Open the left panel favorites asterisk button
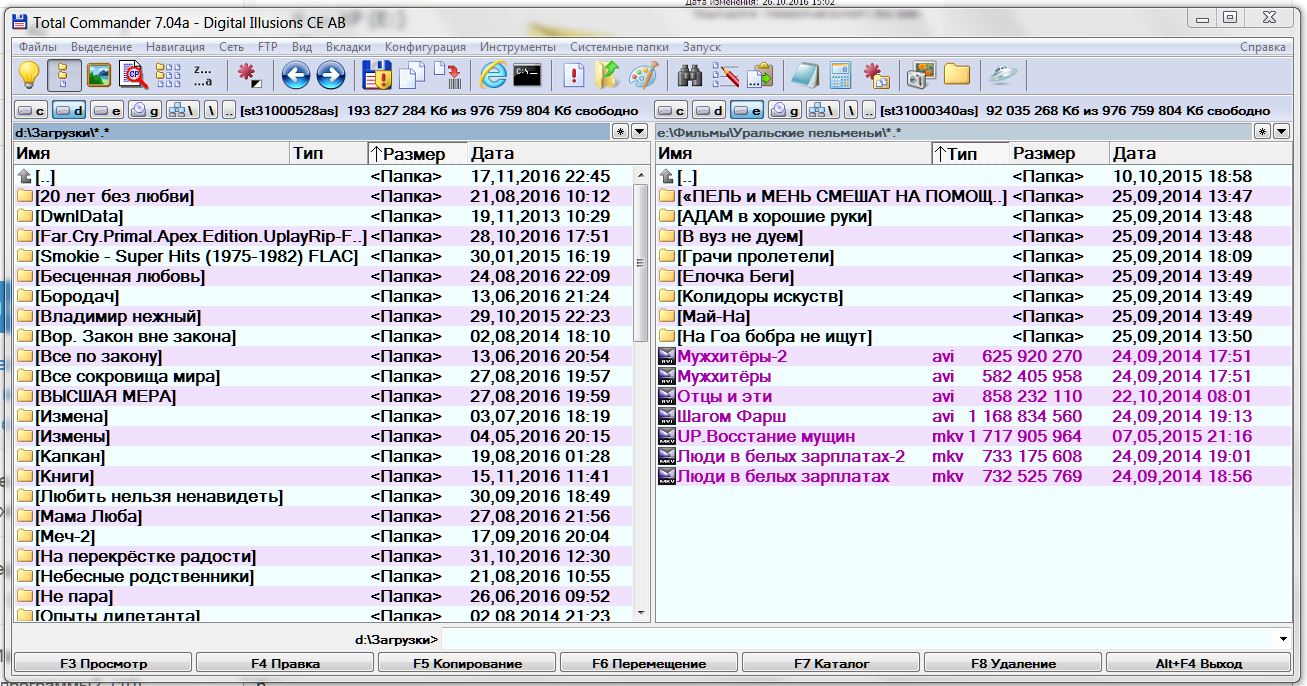Image resolution: width=1307 pixels, height=686 pixels. [x=620, y=132]
